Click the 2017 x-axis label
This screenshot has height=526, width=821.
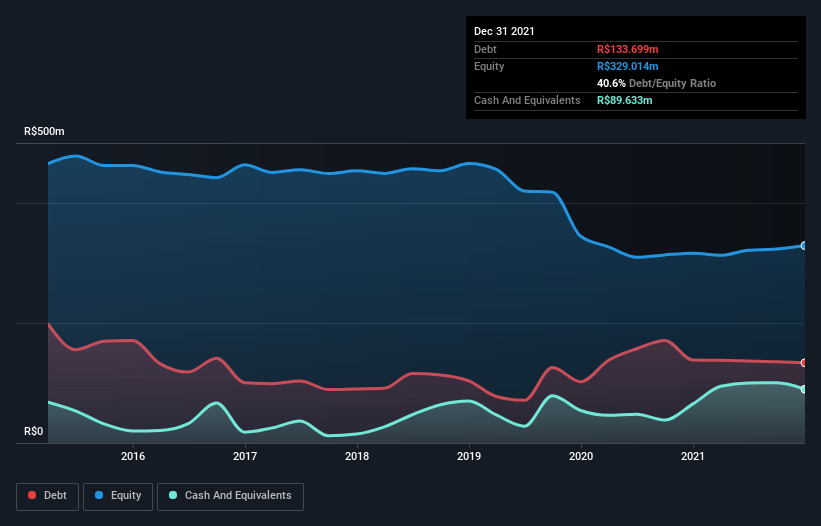click(x=245, y=456)
